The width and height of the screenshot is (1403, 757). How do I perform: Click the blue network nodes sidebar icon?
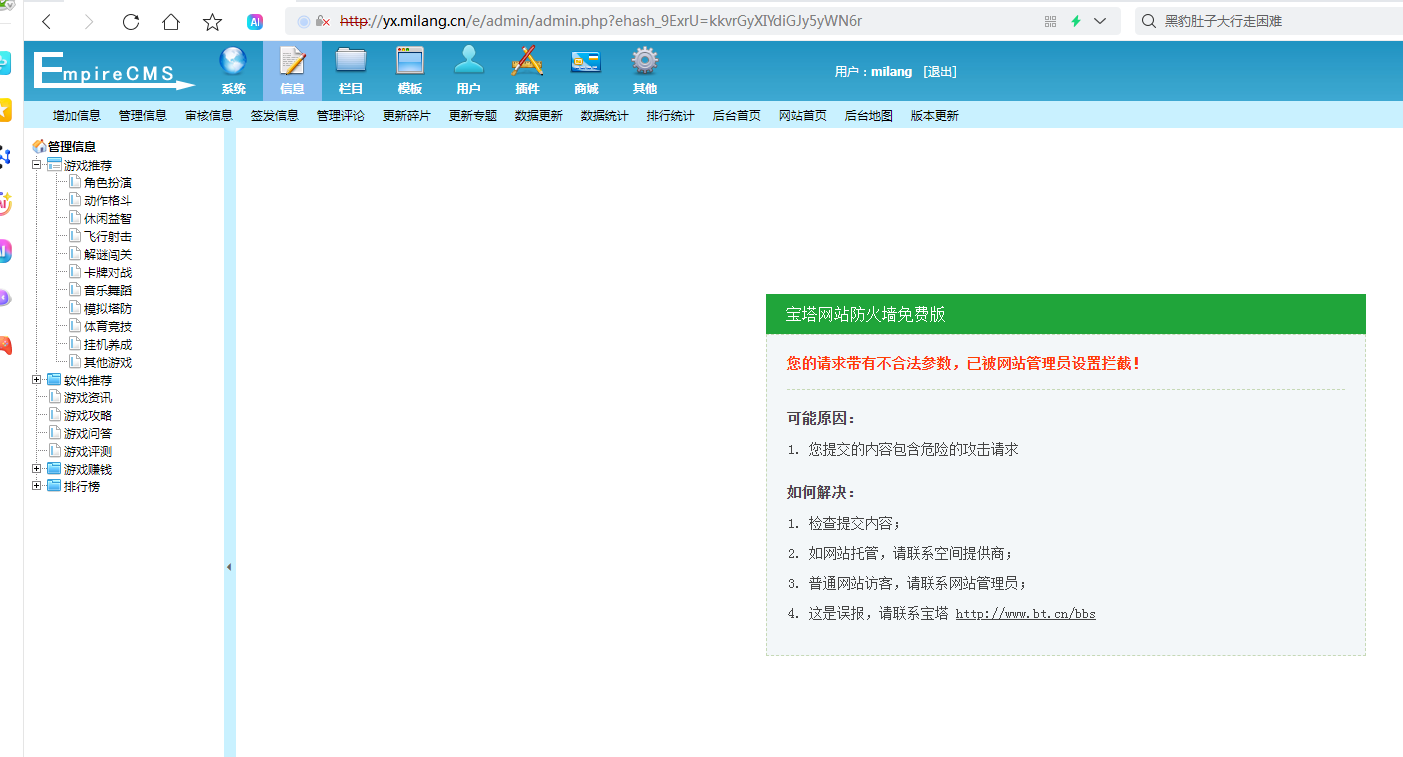[5, 156]
